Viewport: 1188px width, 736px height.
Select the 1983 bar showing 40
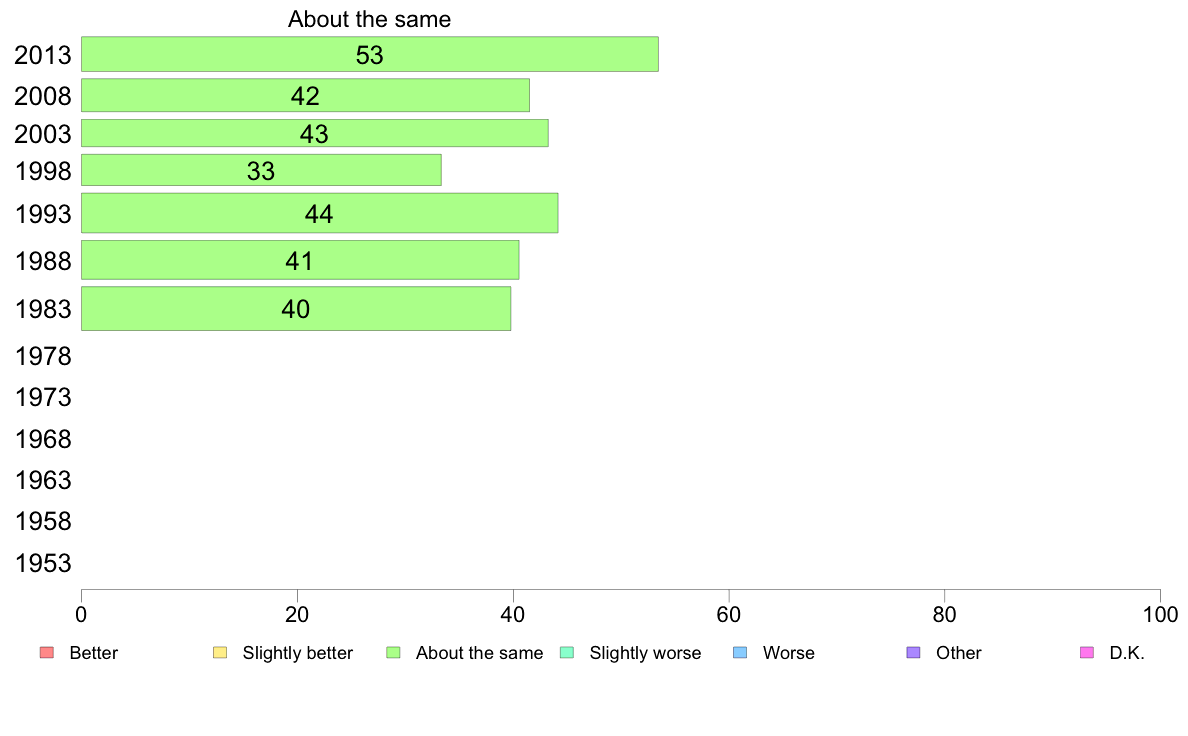(296, 308)
